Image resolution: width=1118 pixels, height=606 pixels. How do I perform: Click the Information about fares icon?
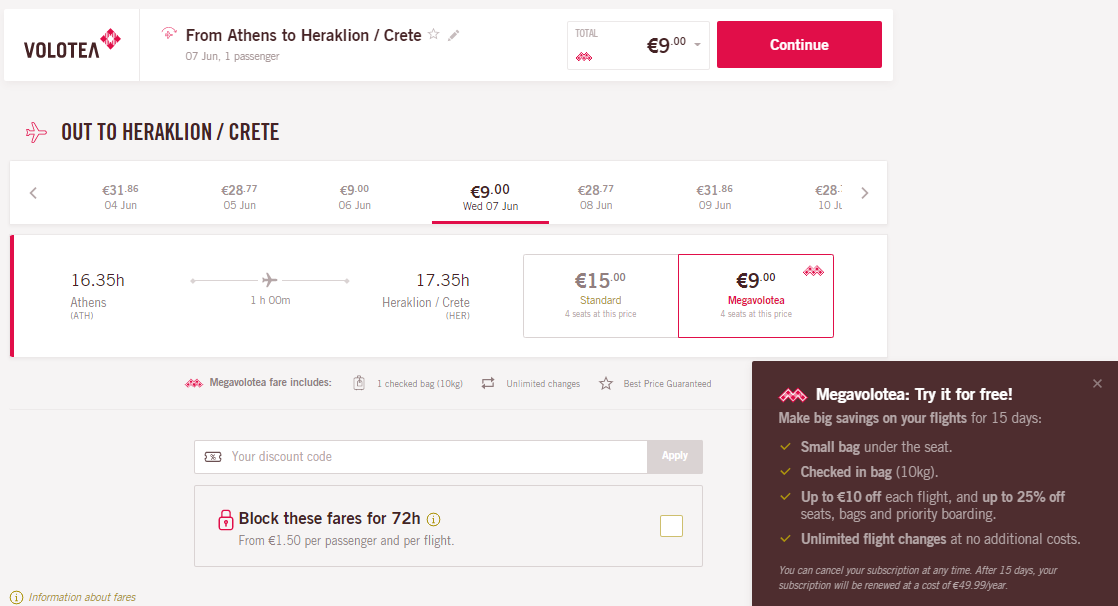click(x=16, y=597)
